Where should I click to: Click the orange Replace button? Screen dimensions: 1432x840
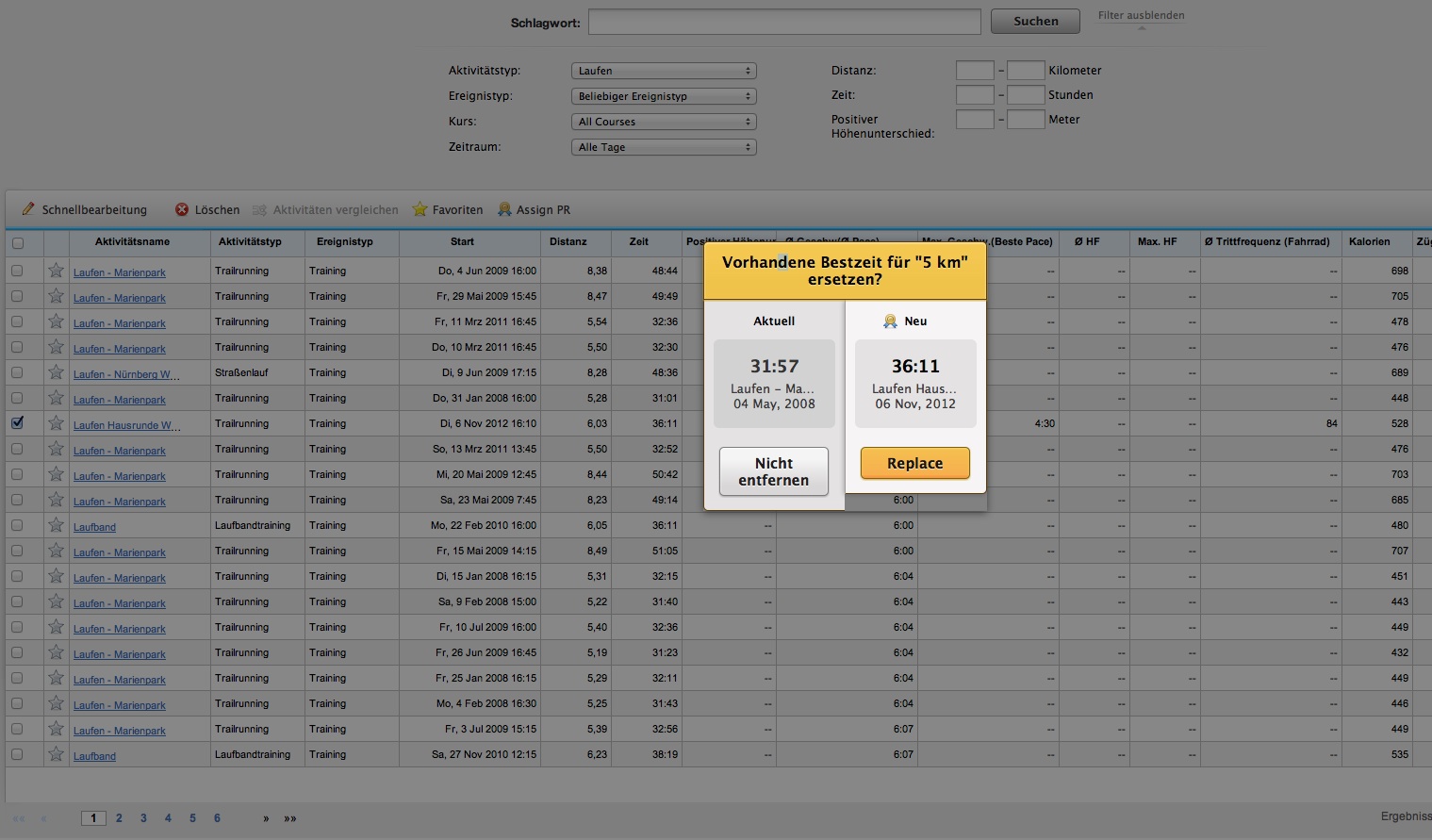[x=914, y=463]
